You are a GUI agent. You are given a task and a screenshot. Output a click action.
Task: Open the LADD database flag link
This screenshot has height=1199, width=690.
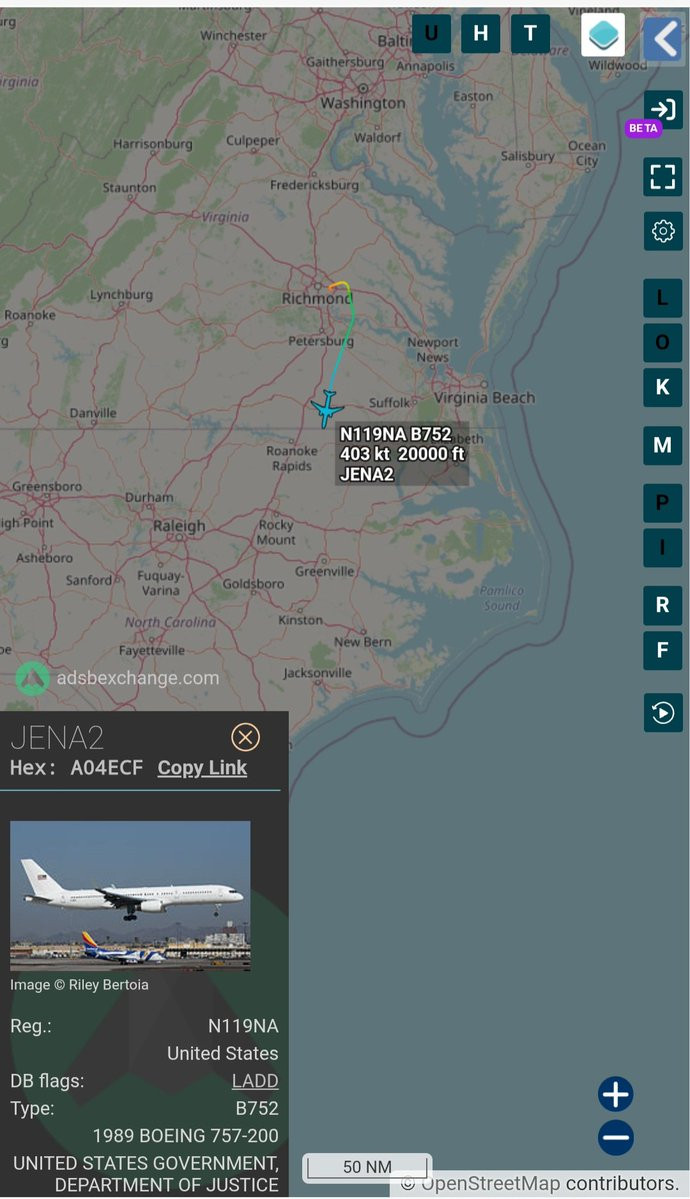[x=255, y=1080]
